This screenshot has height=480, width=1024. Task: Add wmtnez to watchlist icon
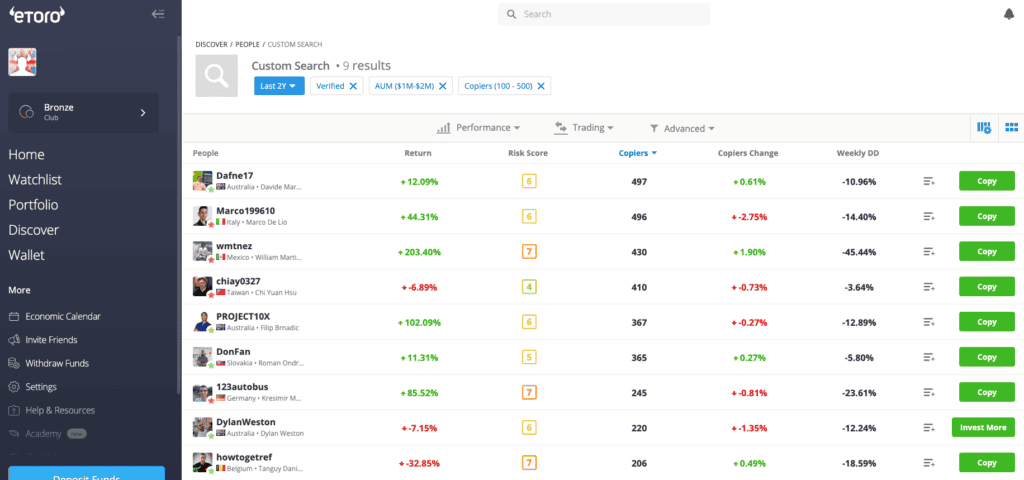pos(929,251)
